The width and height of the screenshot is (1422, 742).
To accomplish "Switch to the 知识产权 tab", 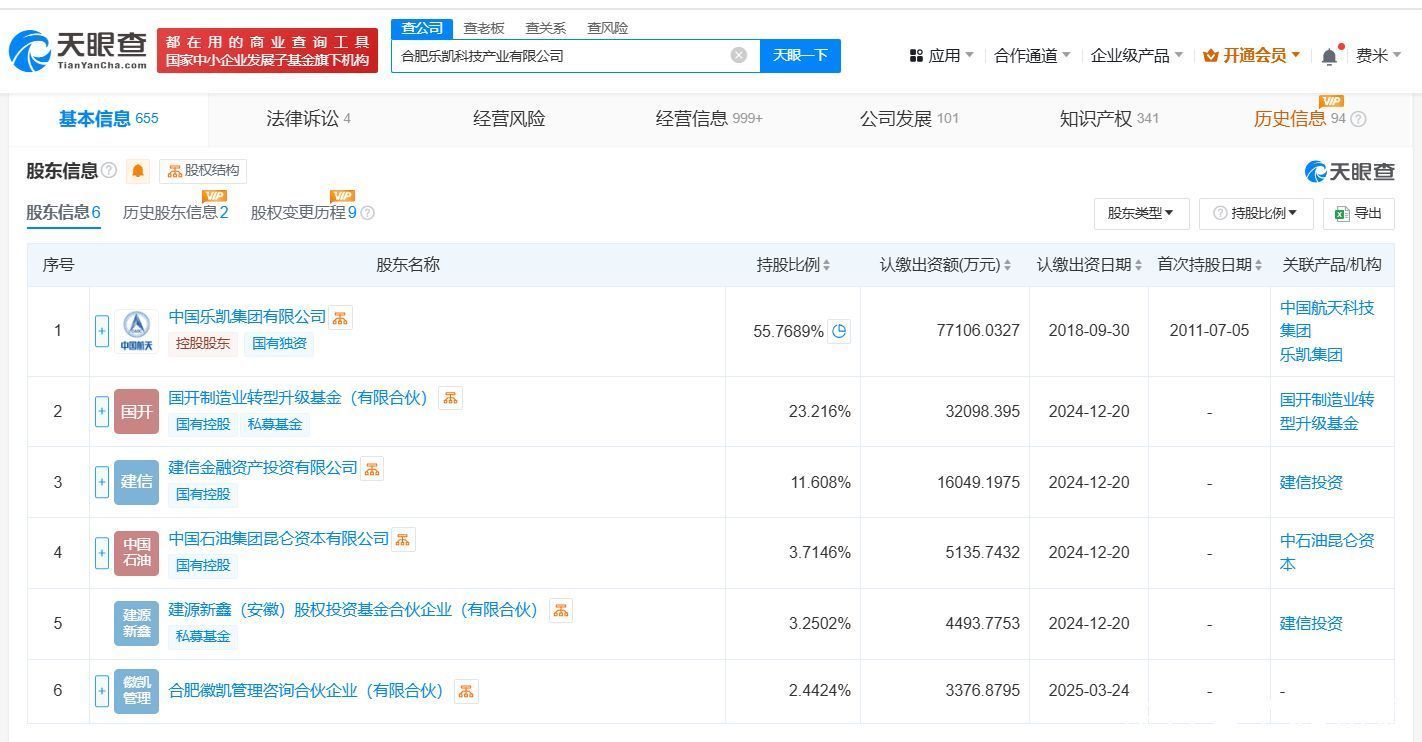I will point(1109,119).
